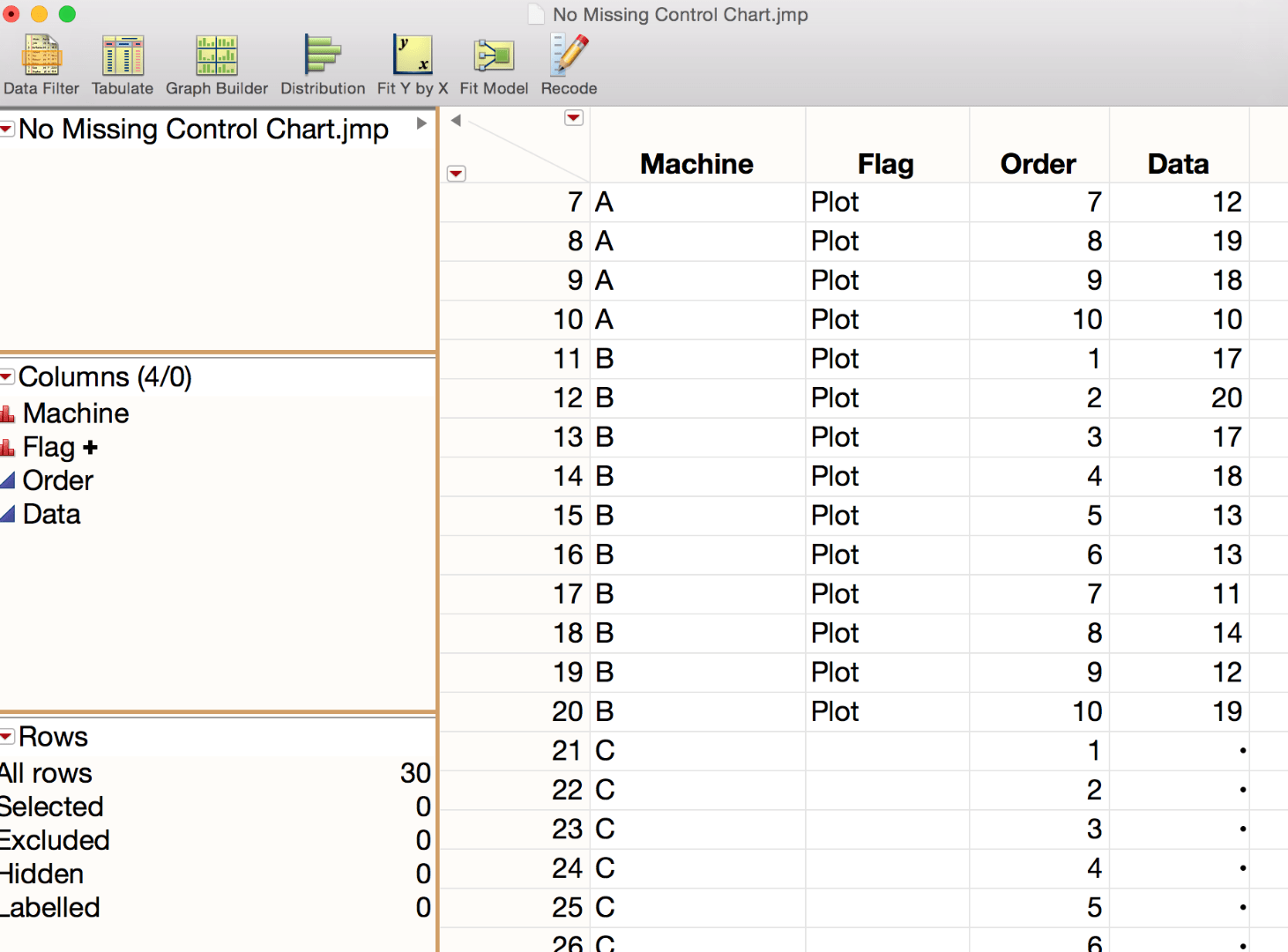Viewport: 1288px width, 952px height.
Task: Open the Data Filter tool
Action: tap(41, 64)
